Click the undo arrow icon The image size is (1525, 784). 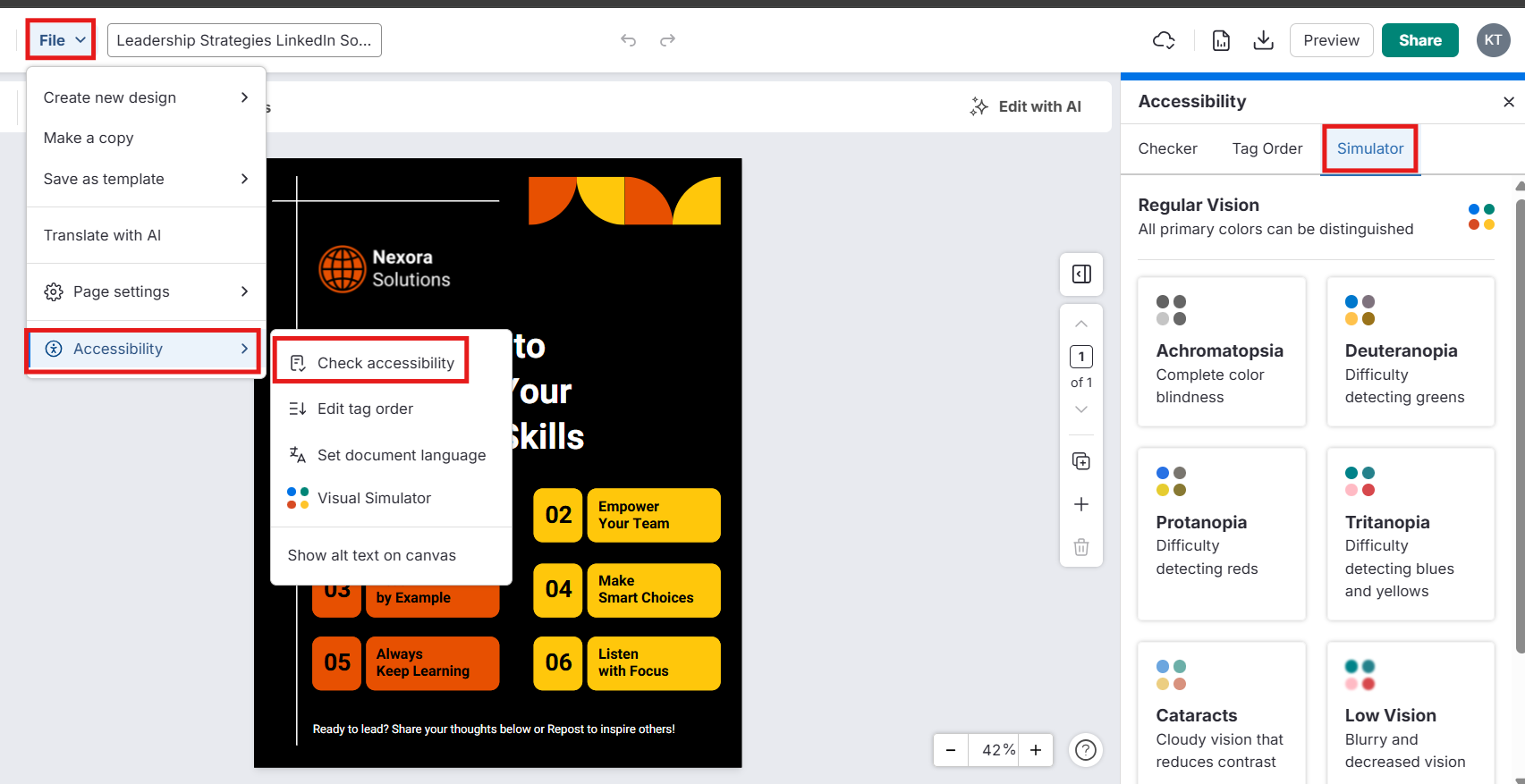coord(628,40)
